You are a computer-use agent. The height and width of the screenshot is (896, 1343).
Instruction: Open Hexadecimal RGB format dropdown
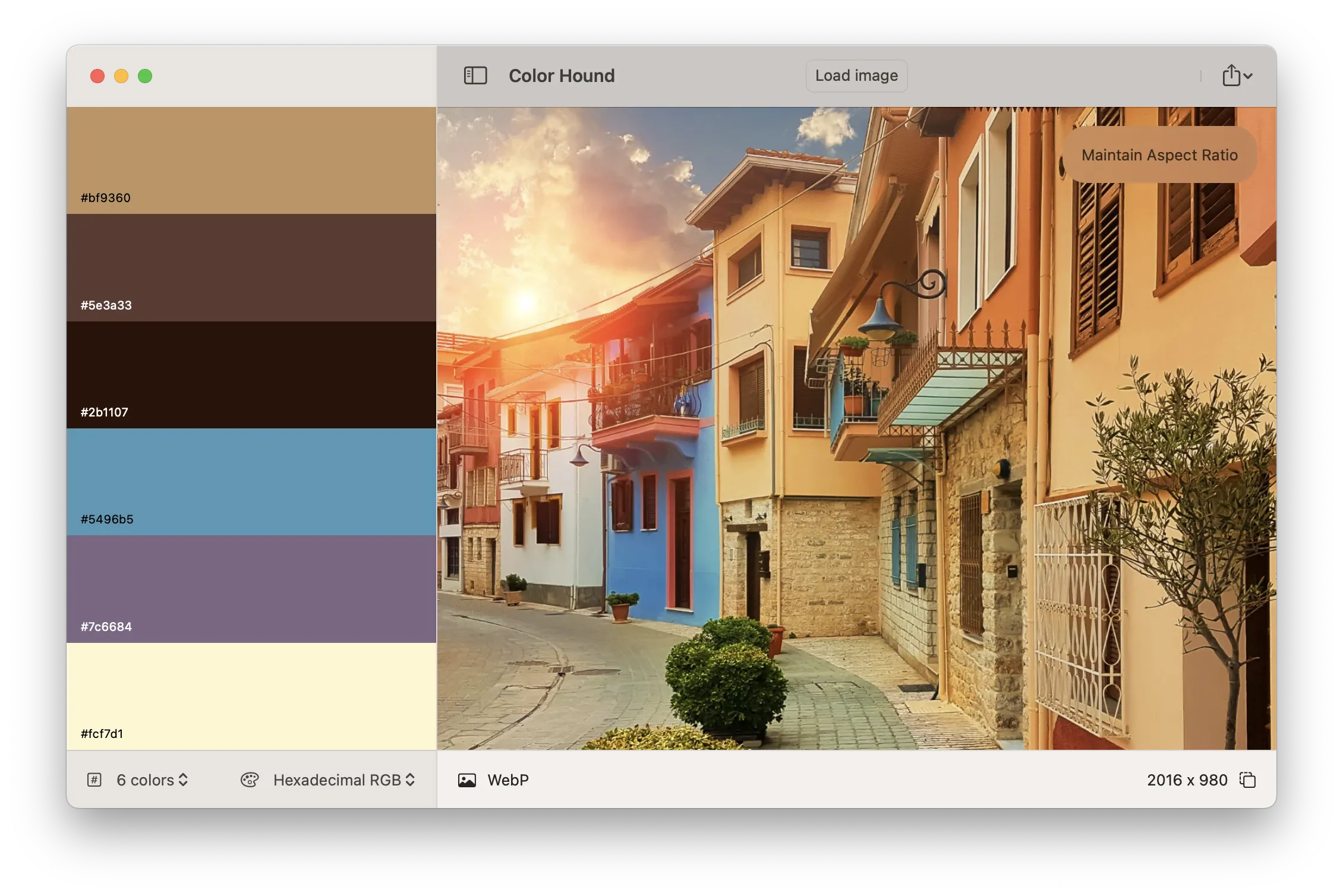343,780
